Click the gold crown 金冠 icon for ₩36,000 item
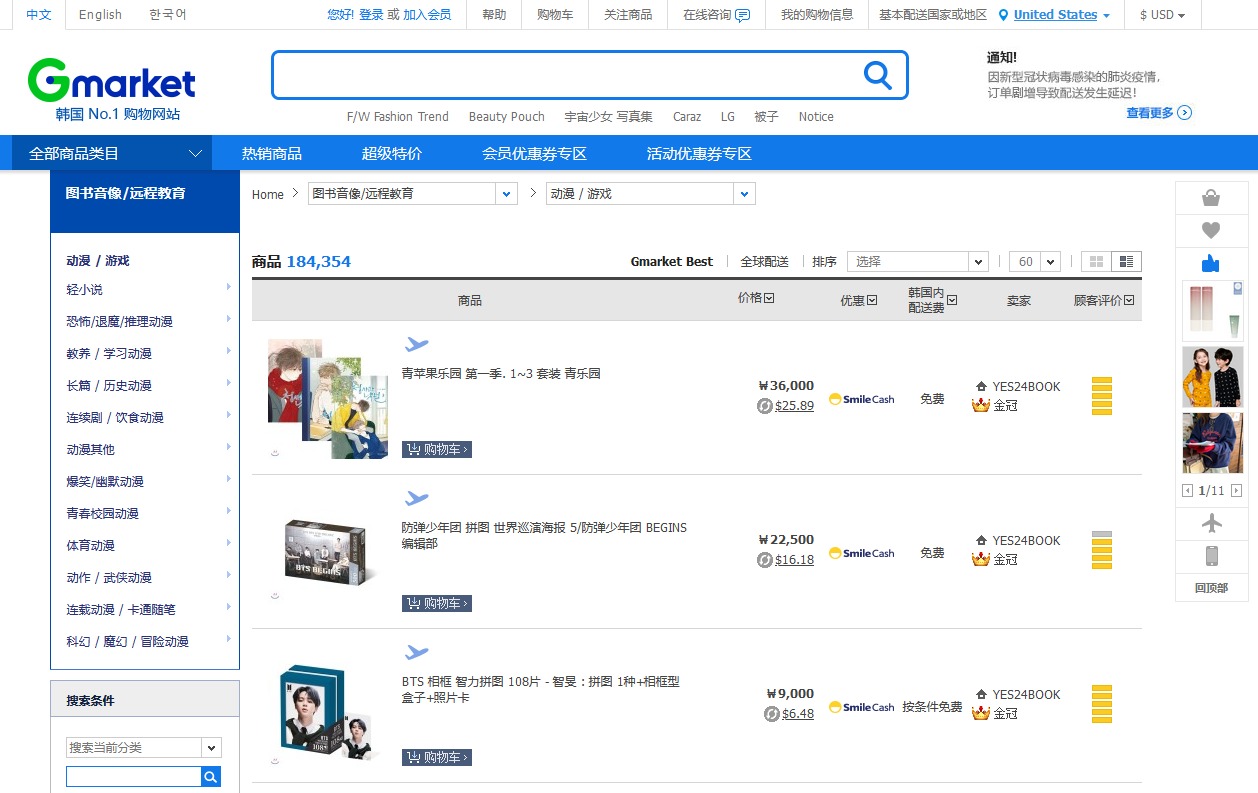1258x793 pixels. tap(981, 405)
